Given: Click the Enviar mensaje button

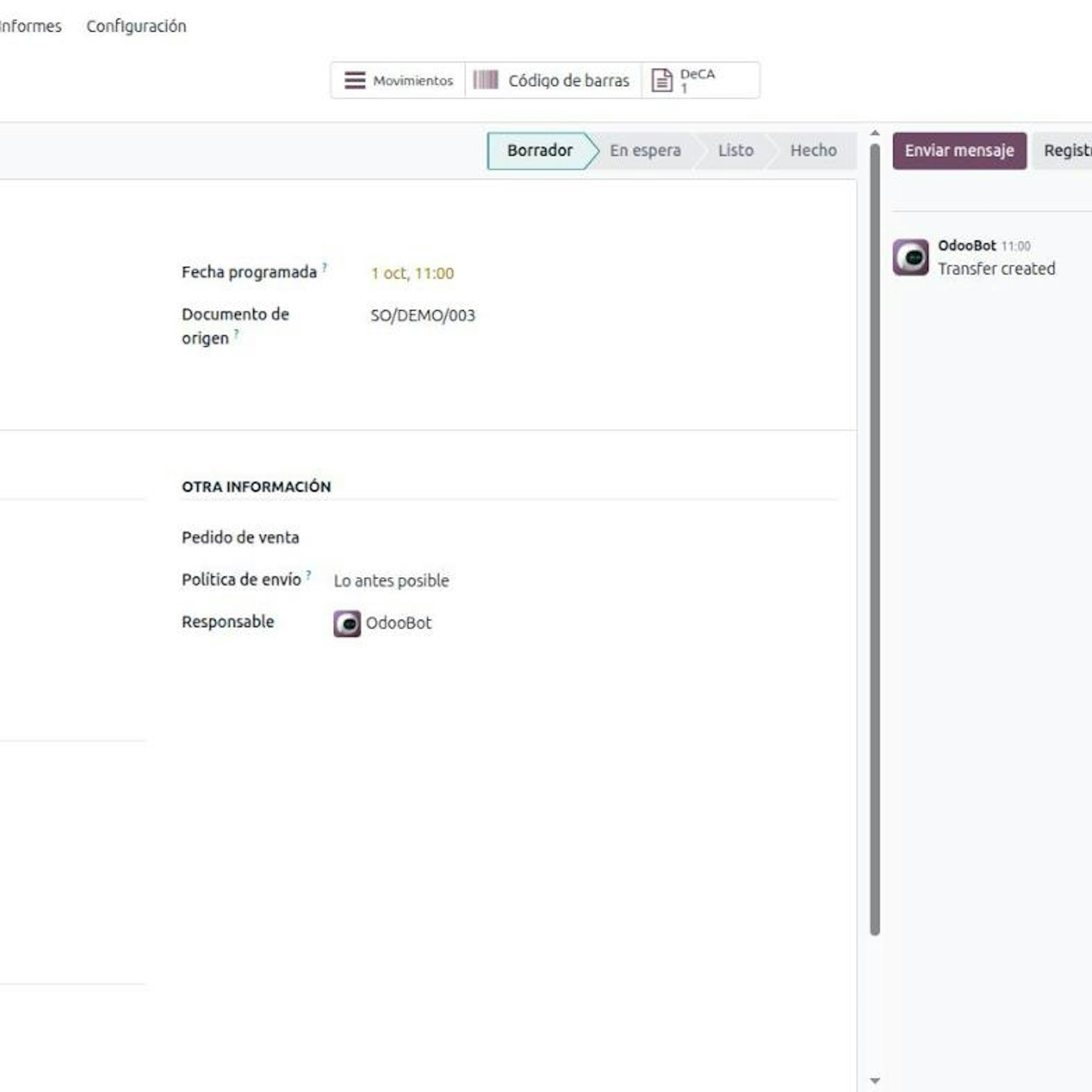Looking at the screenshot, I should tap(959, 151).
